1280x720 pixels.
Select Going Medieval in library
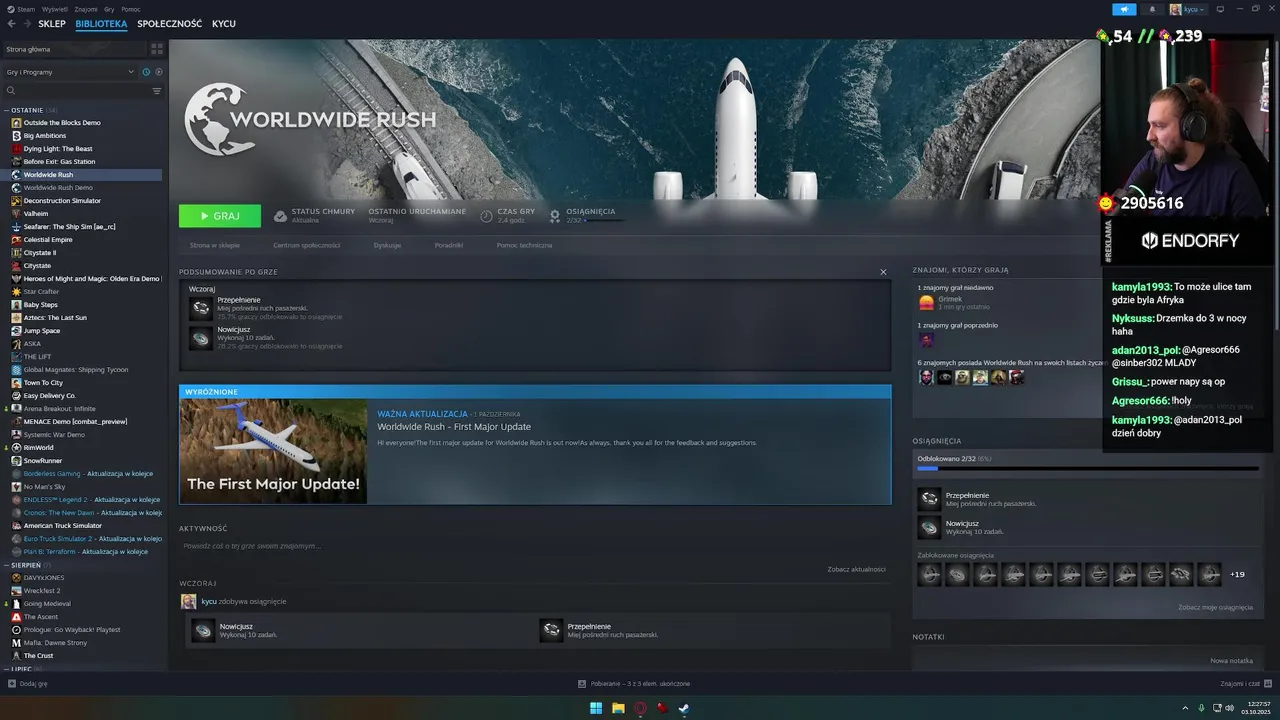[47, 604]
